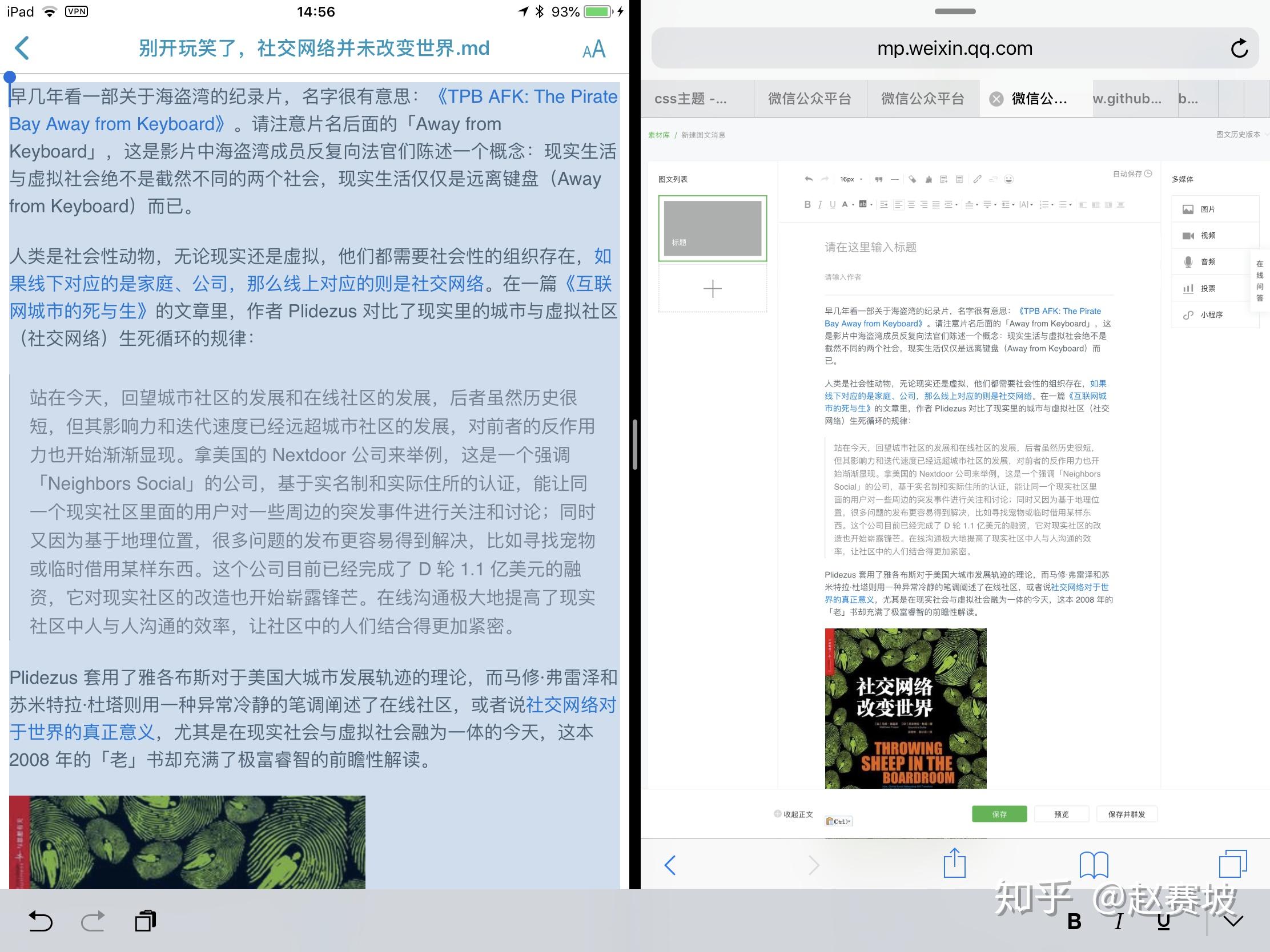1270x952 pixels.
Task: Apply italic in the WeChat editor toolbar
Action: pyautogui.click(x=821, y=205)
